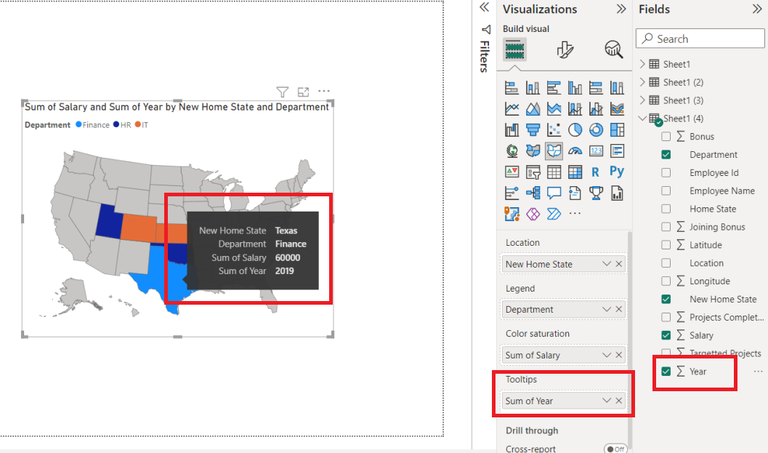
Task: Toggle the Cross-report switch
Action: (615, 449)
